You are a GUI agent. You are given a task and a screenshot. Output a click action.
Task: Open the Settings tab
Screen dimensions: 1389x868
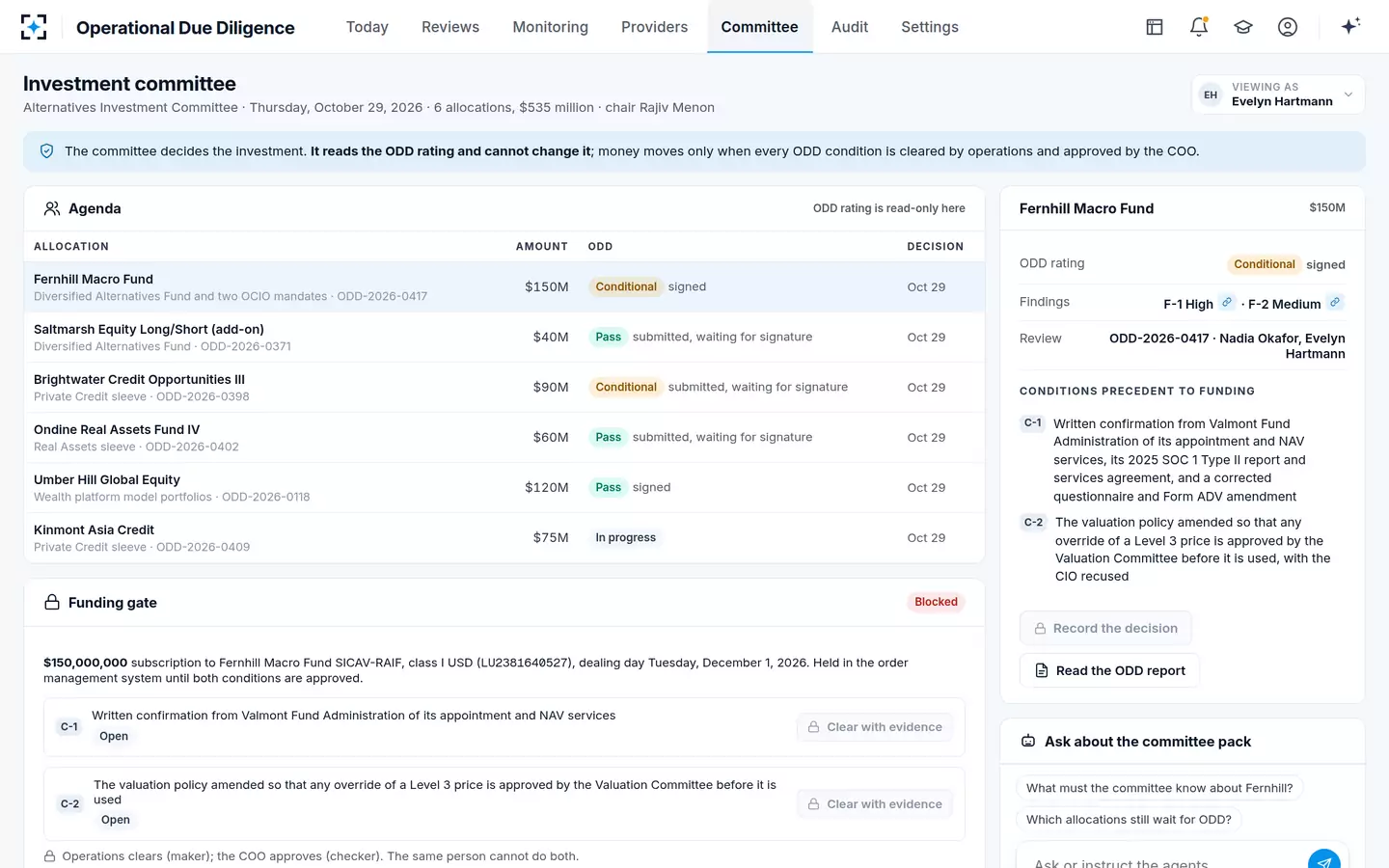[x=930, y=27]
